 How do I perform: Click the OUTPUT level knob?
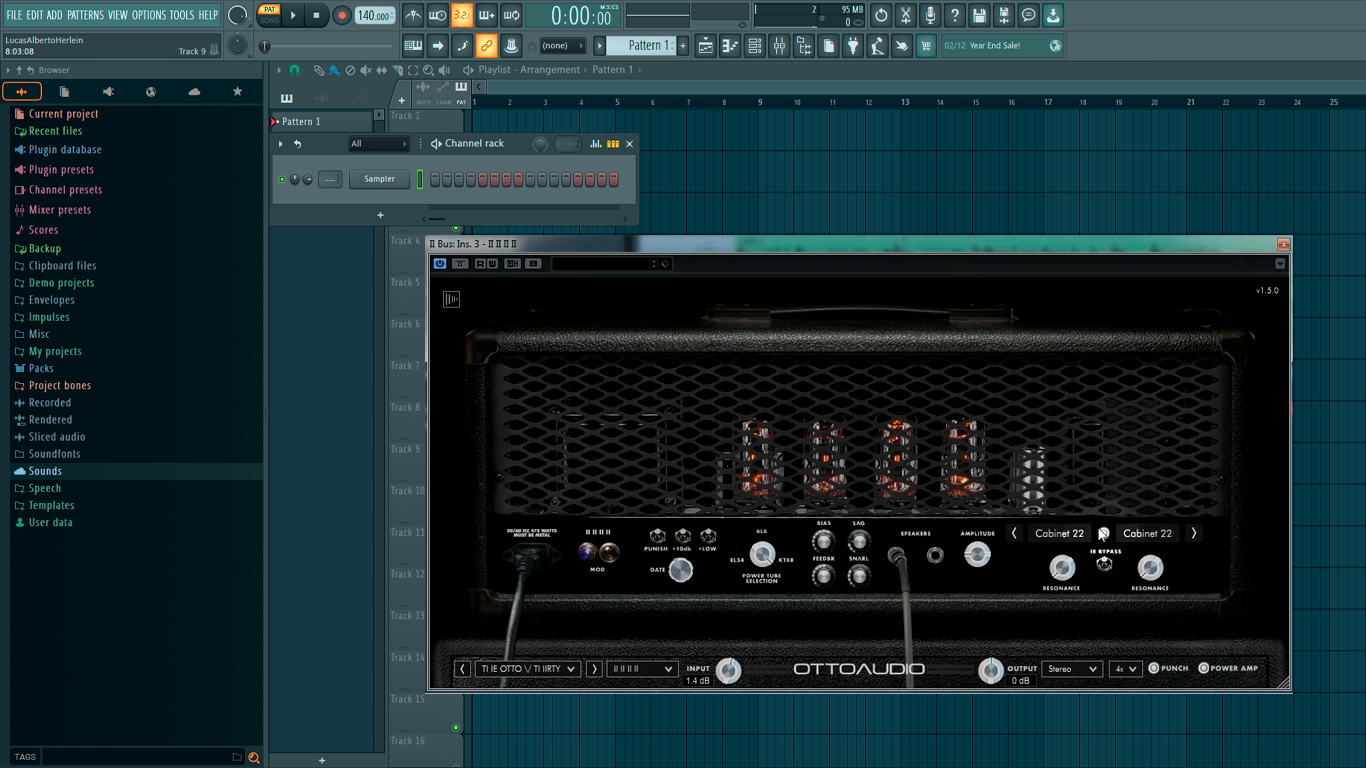click(990, 670)
